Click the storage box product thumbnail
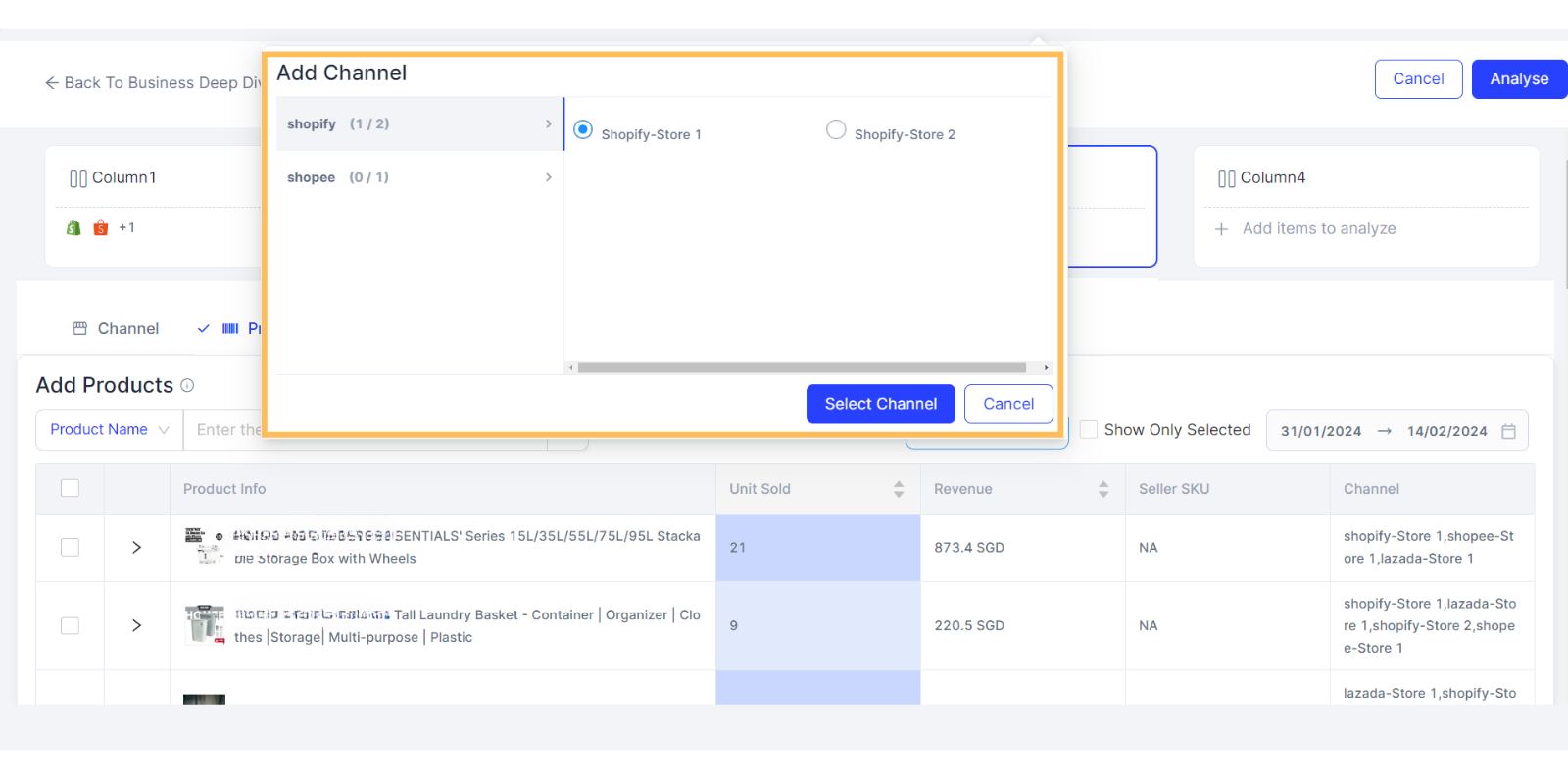Screen dimensions: 1568x784 (x=203, y=546)
